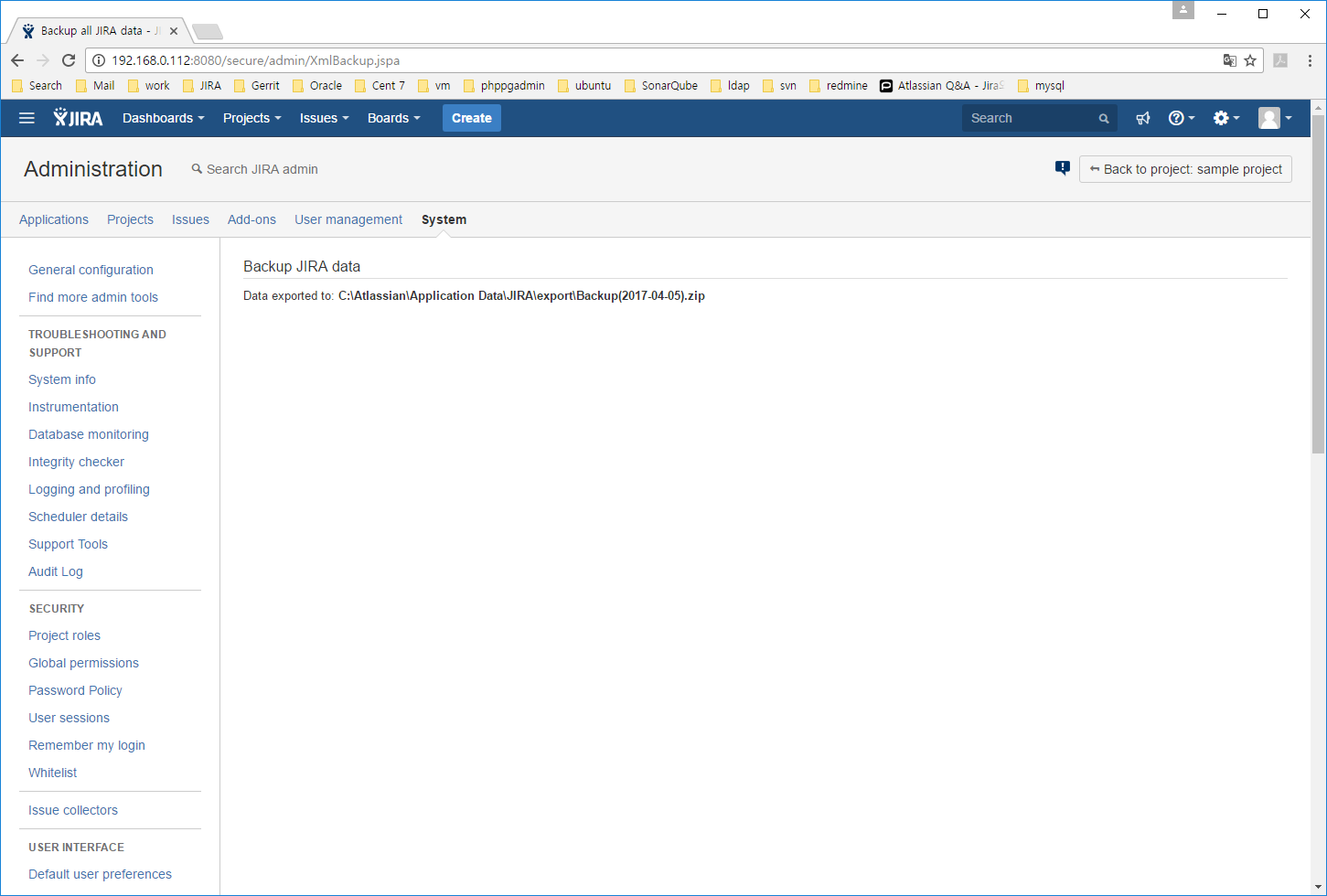Bookmark this page with star icon
Image resolution: width=1327 pixels, height=896 pixels.
click(x=1250, y=60)
